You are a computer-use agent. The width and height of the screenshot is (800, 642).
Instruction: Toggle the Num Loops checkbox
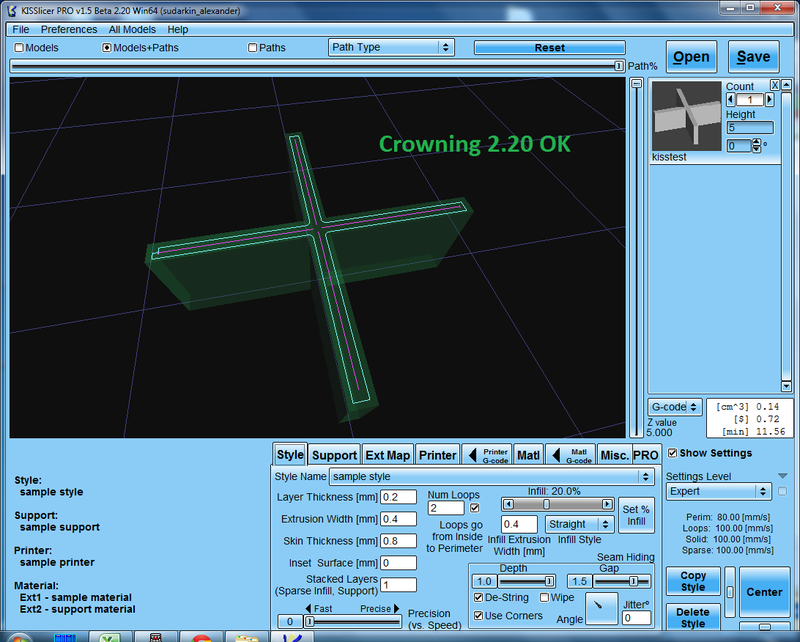(x=474, y=508)
